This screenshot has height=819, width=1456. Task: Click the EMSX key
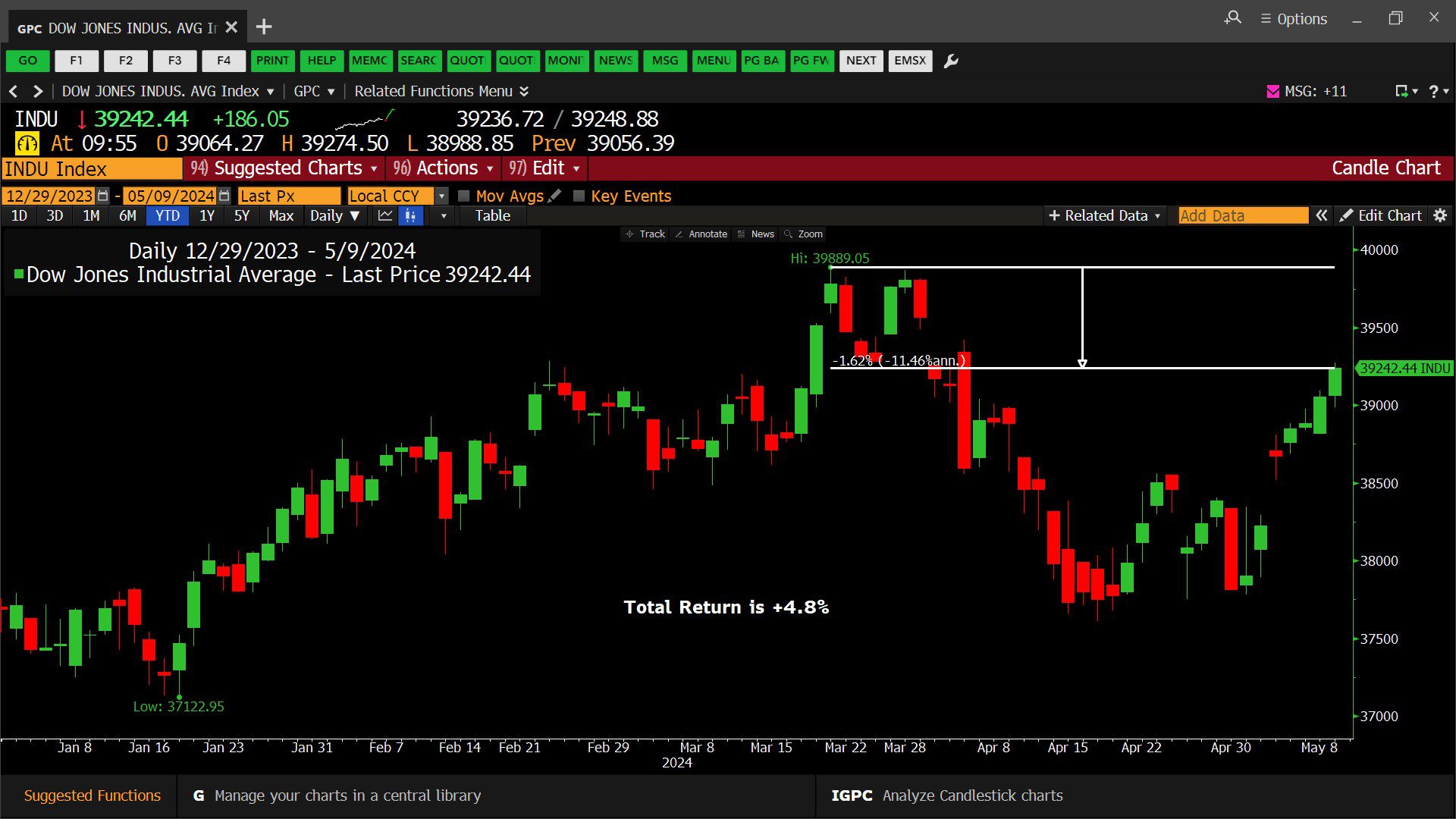[x=910, y=61]
